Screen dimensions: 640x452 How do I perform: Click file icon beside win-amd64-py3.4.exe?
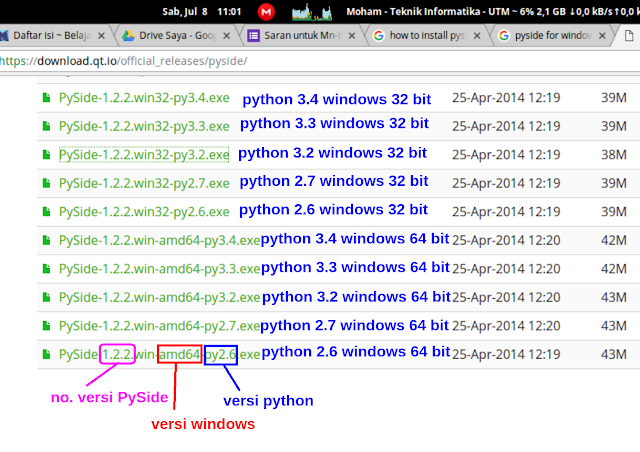(47, 240)
